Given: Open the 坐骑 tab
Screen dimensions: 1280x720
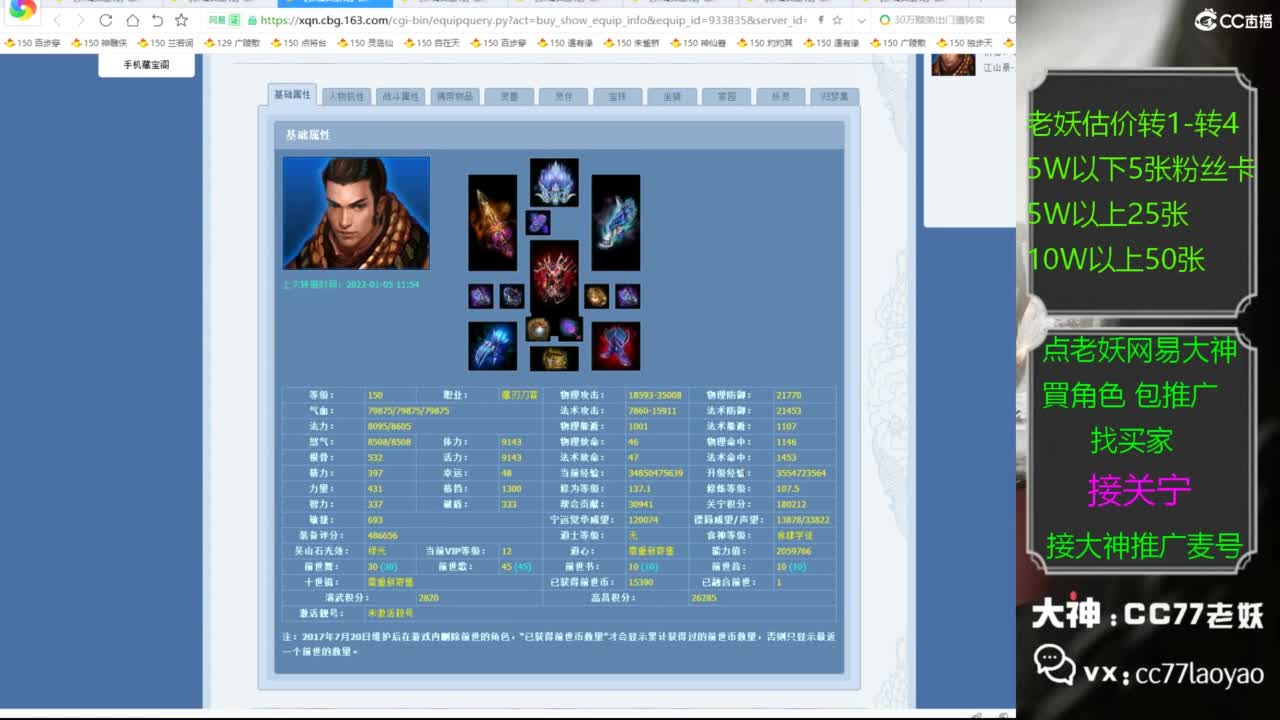Looking at the screenshot, I should [672, 97].
